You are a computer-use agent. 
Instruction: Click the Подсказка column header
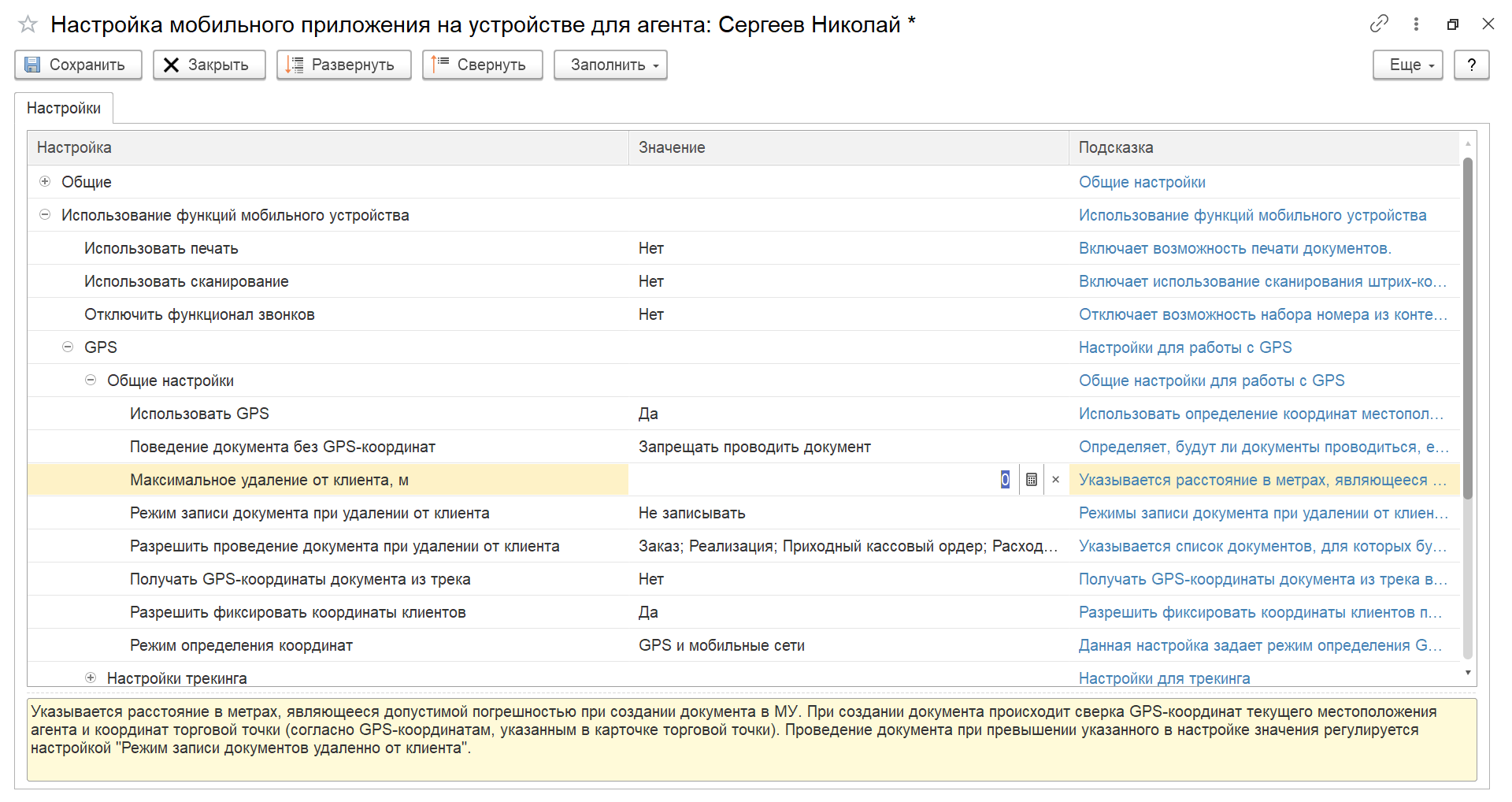pyautogui.click(x=1264, y=147)
